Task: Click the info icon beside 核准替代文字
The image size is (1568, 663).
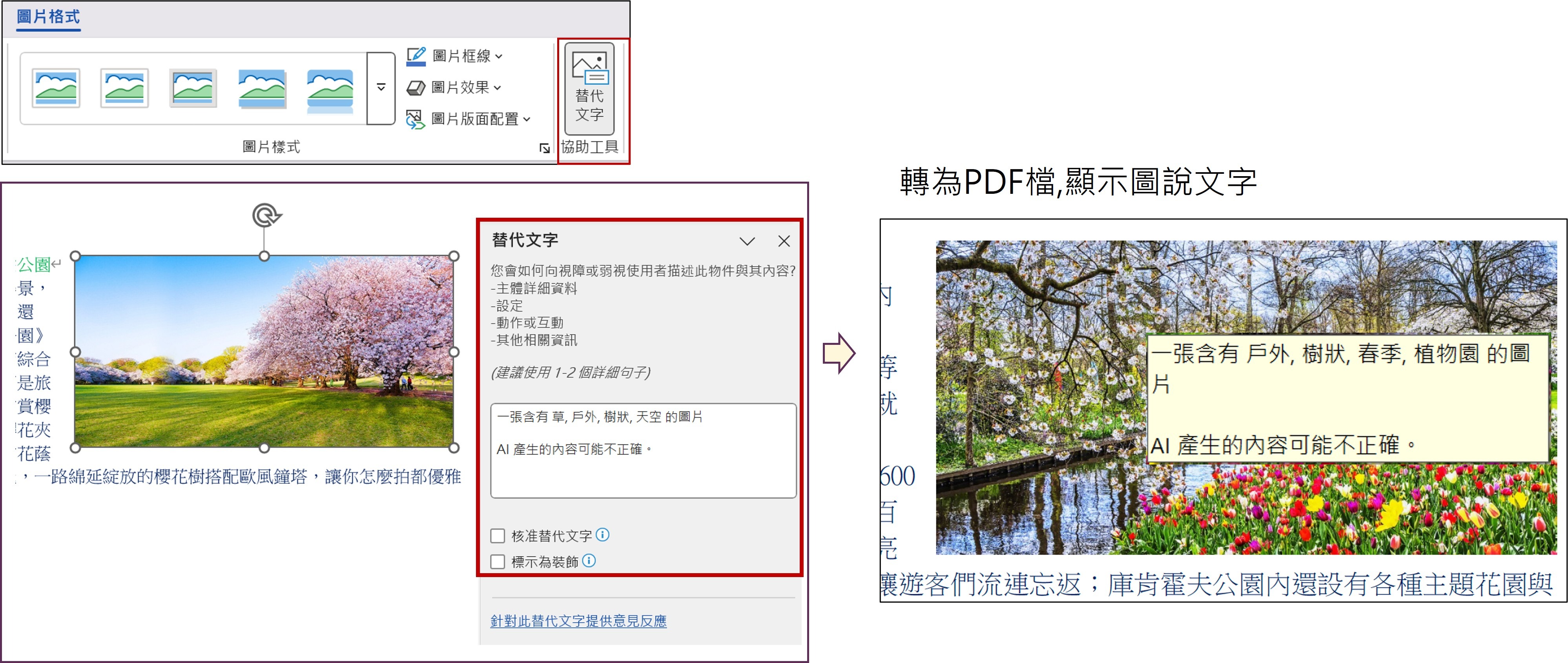Action: [602, 535]
